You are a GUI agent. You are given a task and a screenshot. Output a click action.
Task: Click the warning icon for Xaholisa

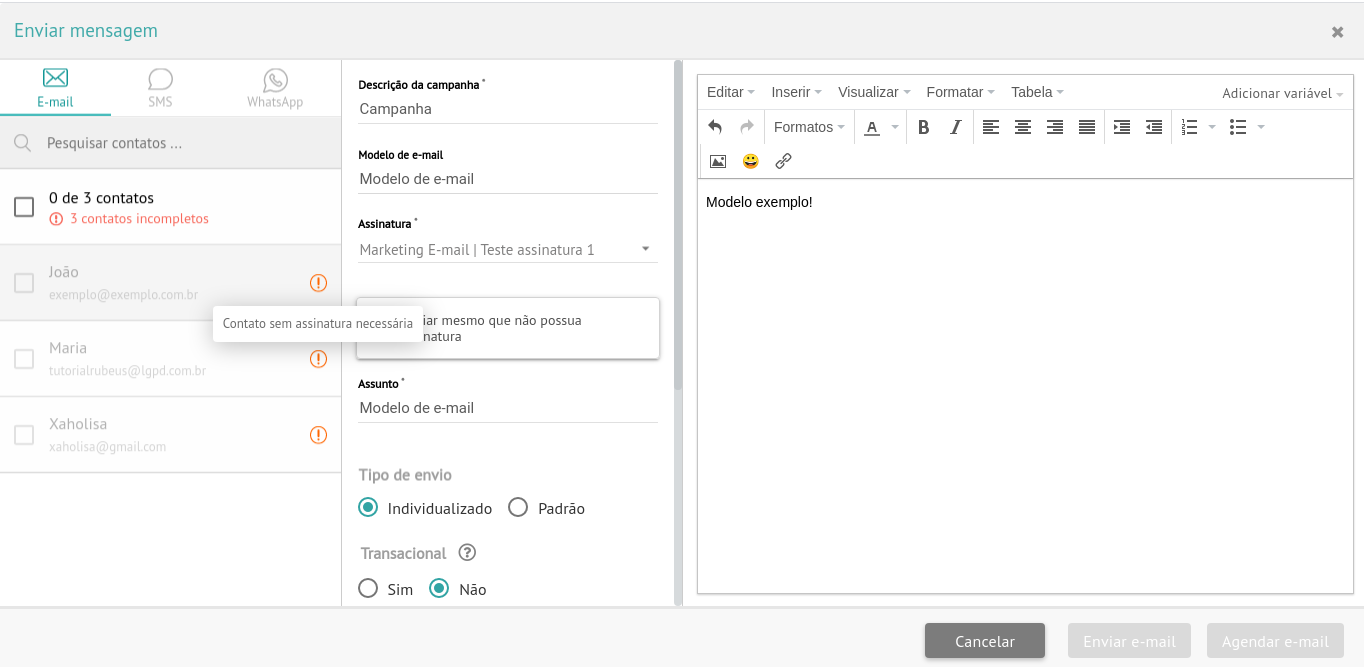click(318, 435)
